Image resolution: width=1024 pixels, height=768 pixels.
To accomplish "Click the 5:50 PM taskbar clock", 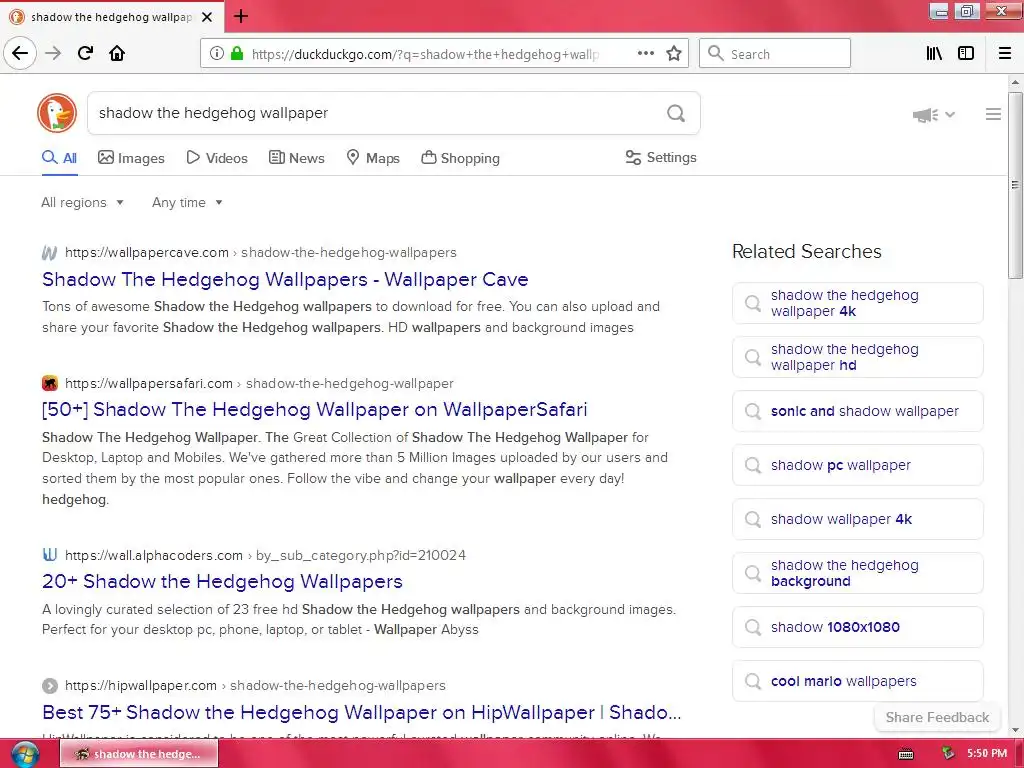I will click(987, 754).
